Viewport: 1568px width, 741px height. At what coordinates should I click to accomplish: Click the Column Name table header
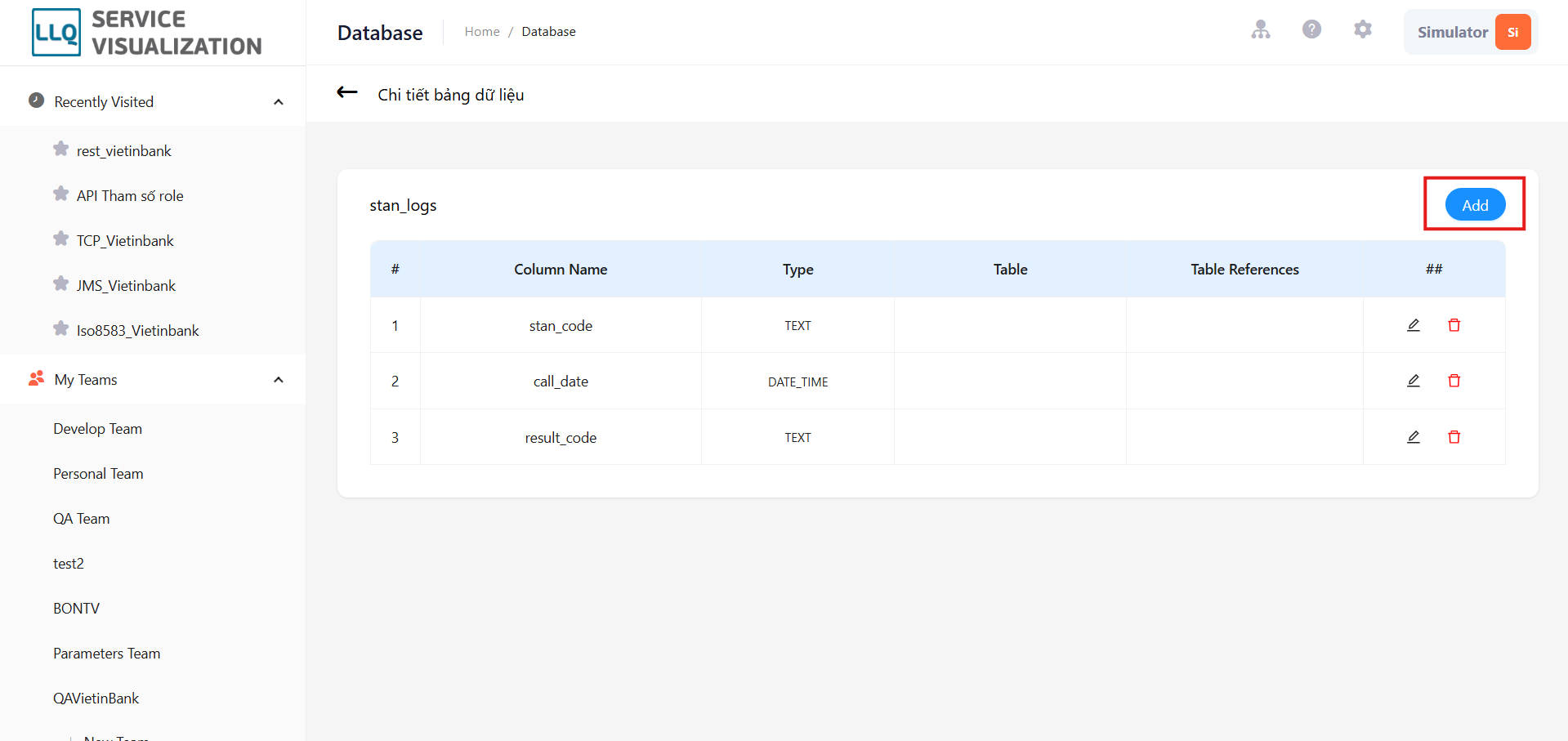coord(561,270)
